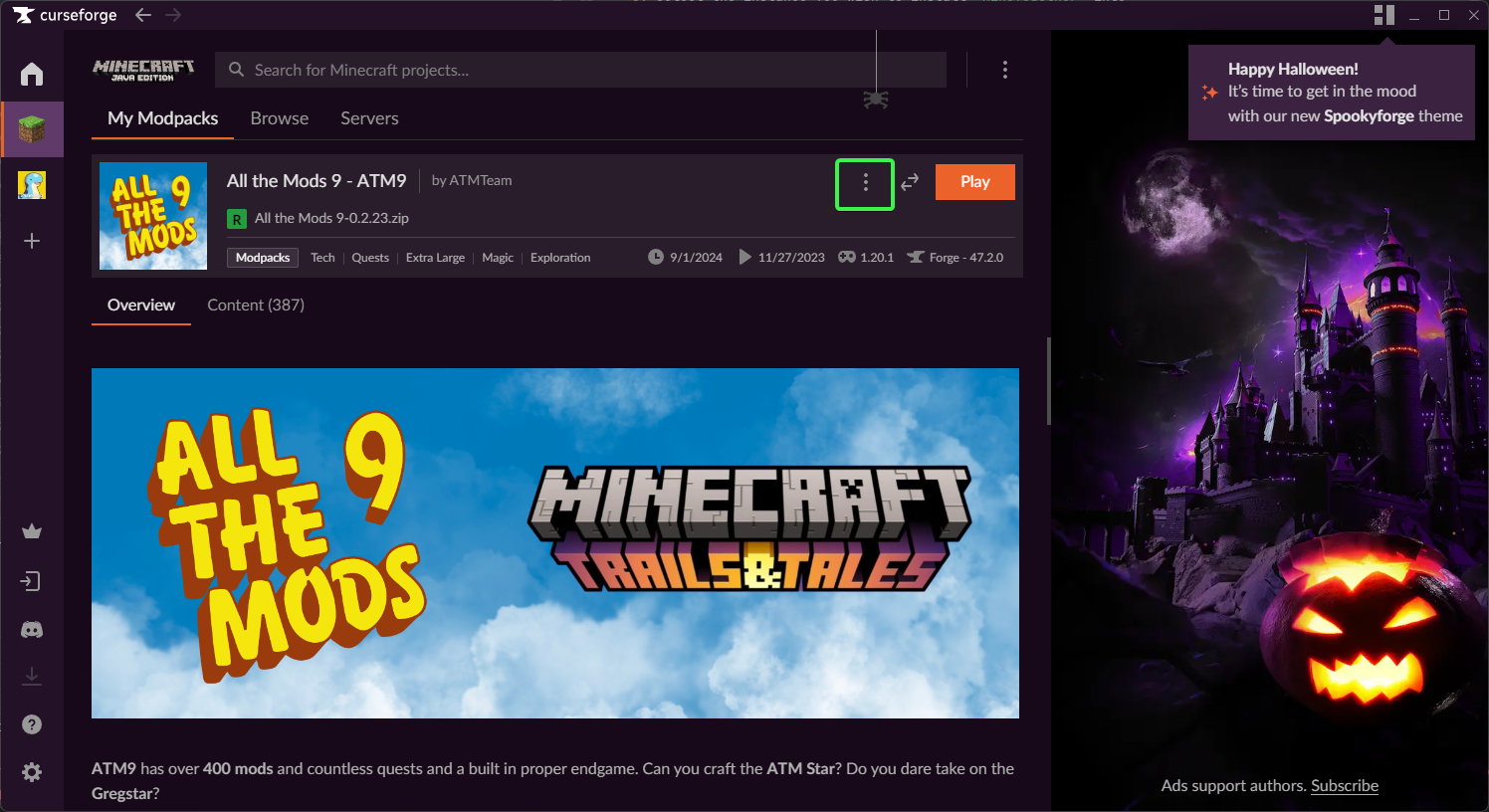Click the window layout icon in title bar
The height and width of the screenshot is (812, 1489).
[1384, 14]
